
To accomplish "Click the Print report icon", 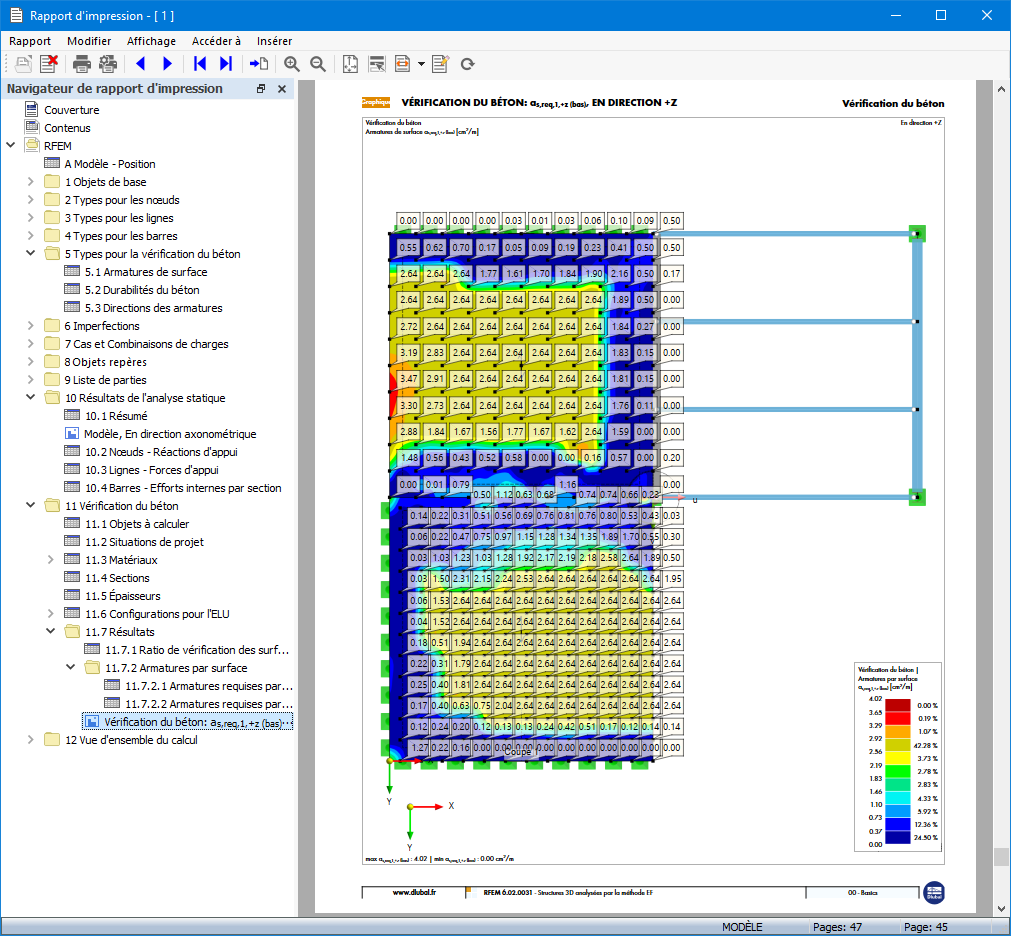I will [x=82, y=64].
